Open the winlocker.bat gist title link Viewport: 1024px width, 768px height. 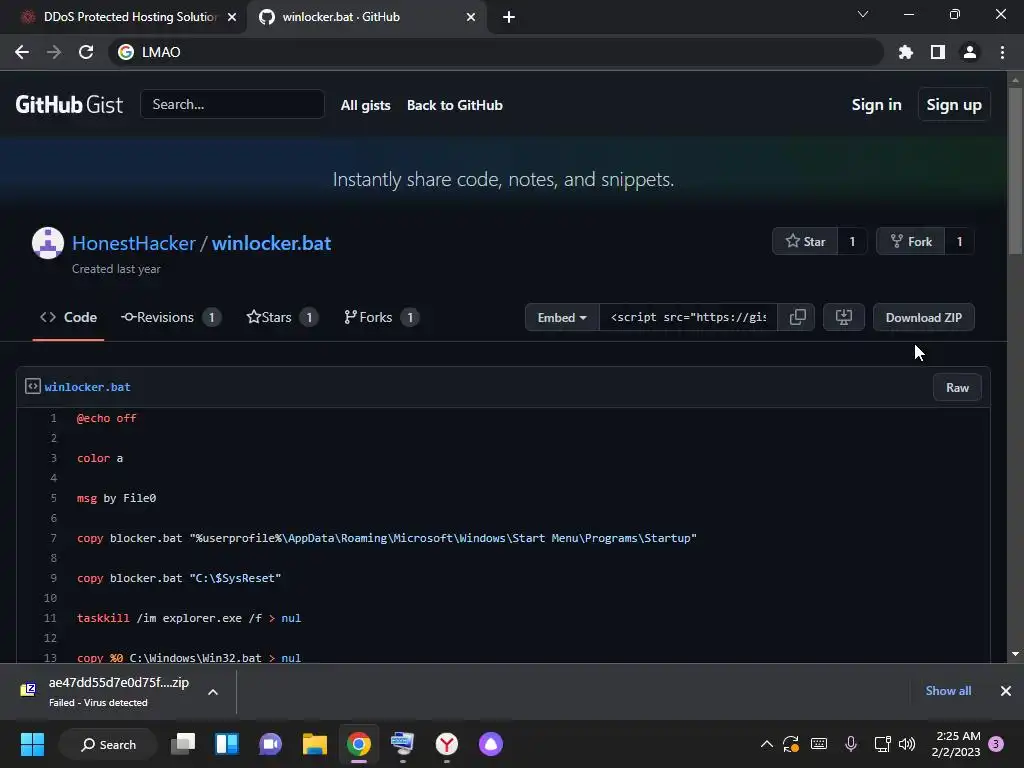(271, 243)
